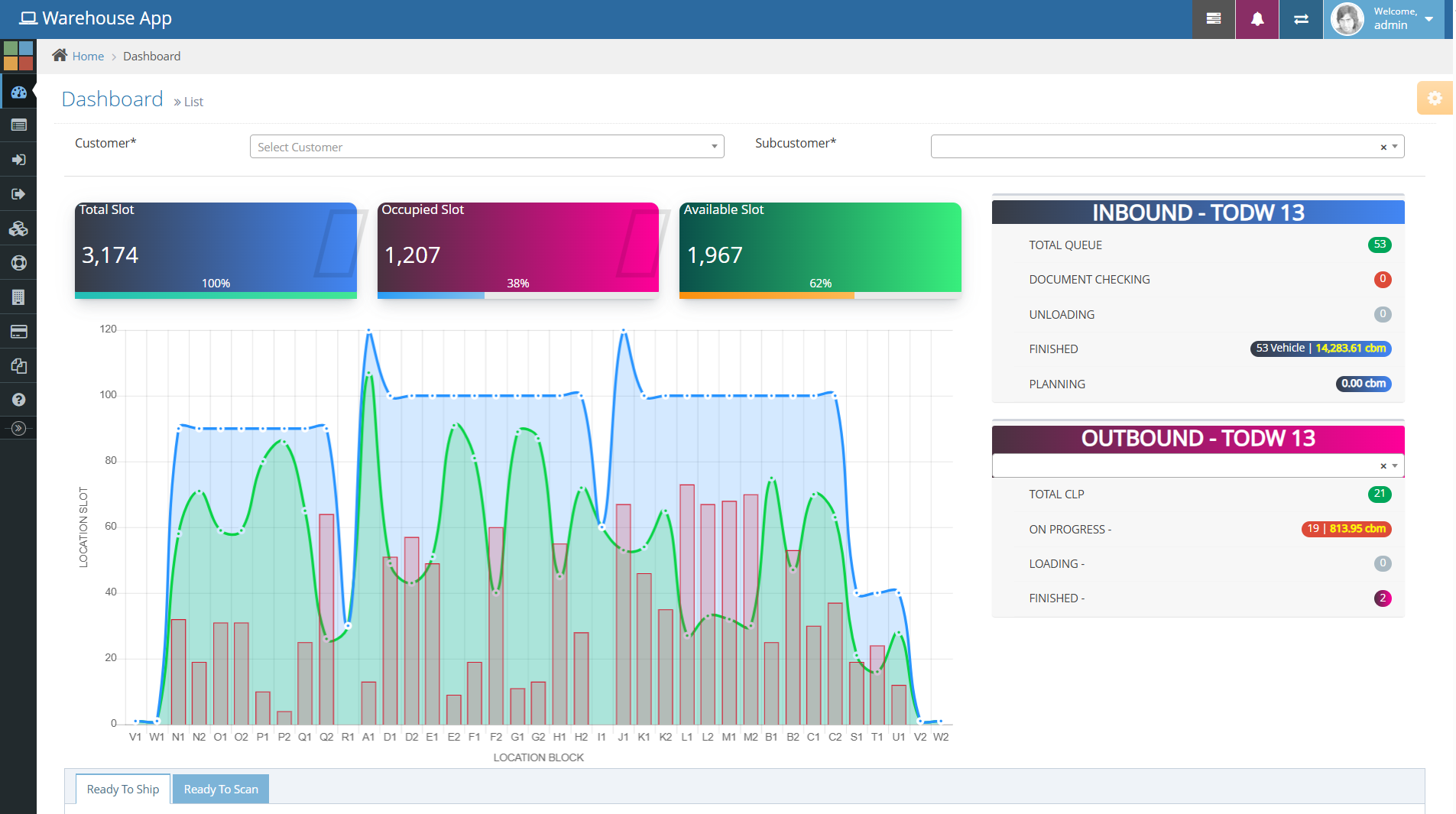The image size is (1456, 814).
Task: Click the Q2 bar in the chart
Action: click(326, 619)
